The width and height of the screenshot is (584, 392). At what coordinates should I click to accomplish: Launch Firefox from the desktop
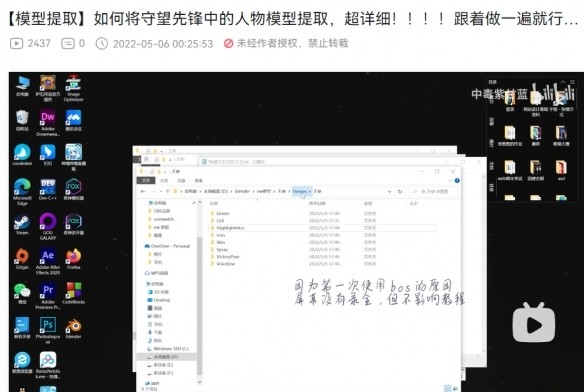[x=73, y=259]
